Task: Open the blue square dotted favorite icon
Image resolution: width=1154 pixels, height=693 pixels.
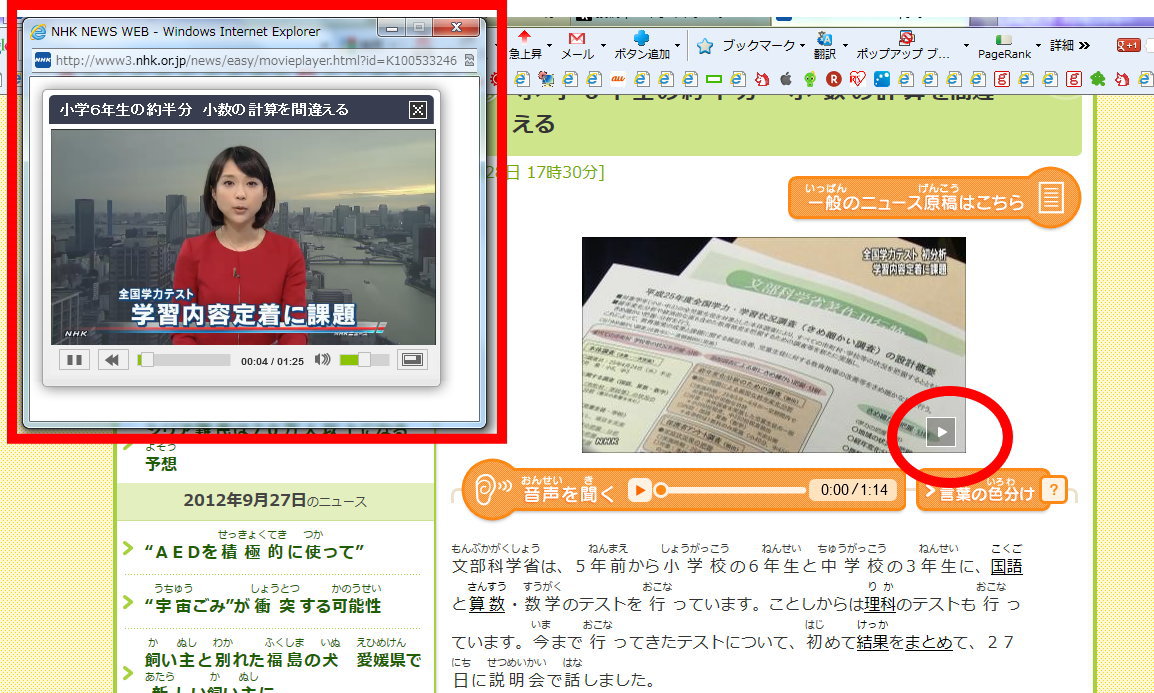Action: point(882,79)
